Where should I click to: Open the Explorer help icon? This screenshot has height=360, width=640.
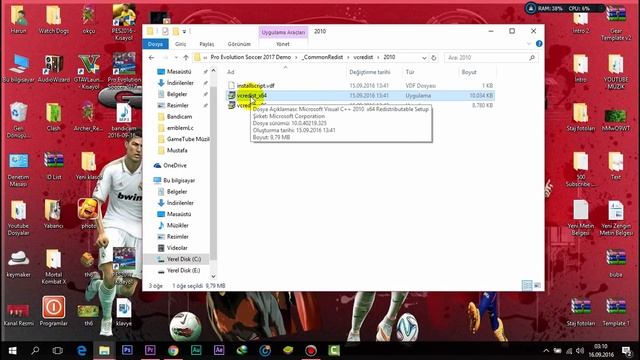[x=539, y=44]
